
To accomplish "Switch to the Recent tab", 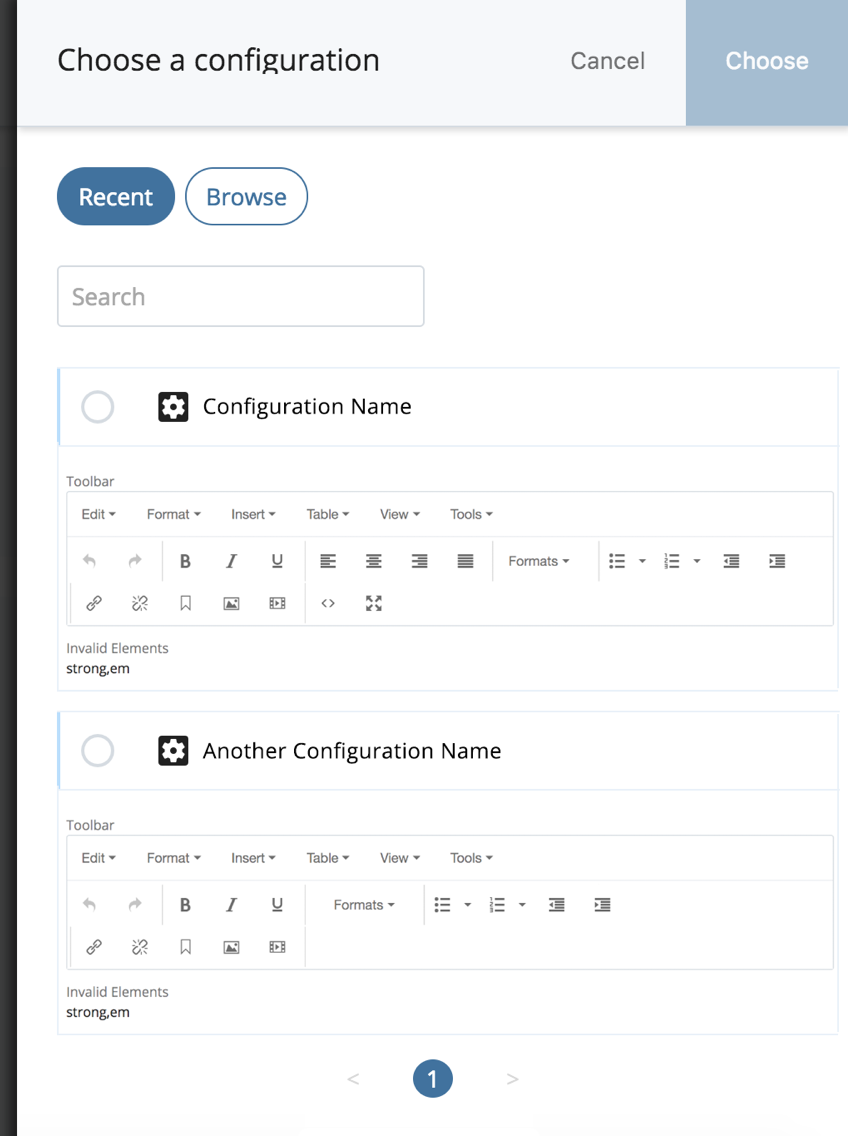I will pos(116,196).
